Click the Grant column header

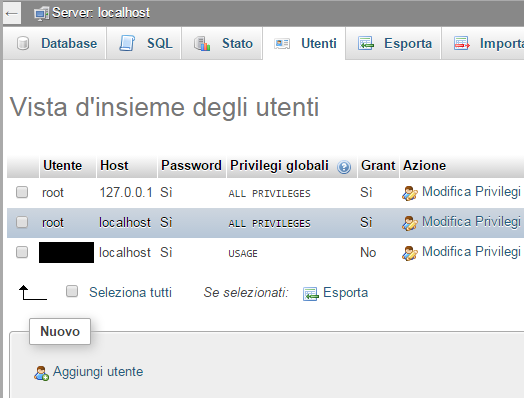click(378, 166)
